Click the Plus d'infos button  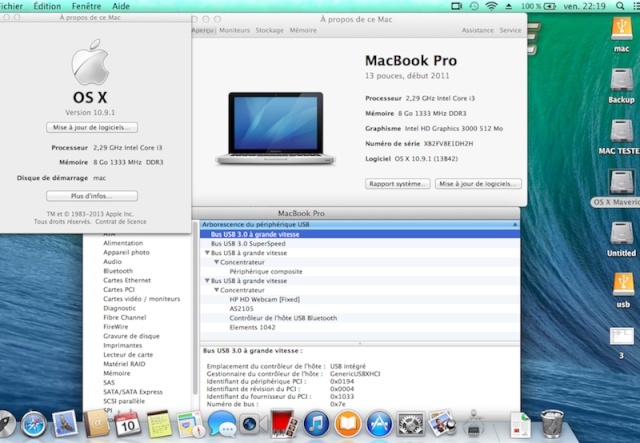point(92,196)
